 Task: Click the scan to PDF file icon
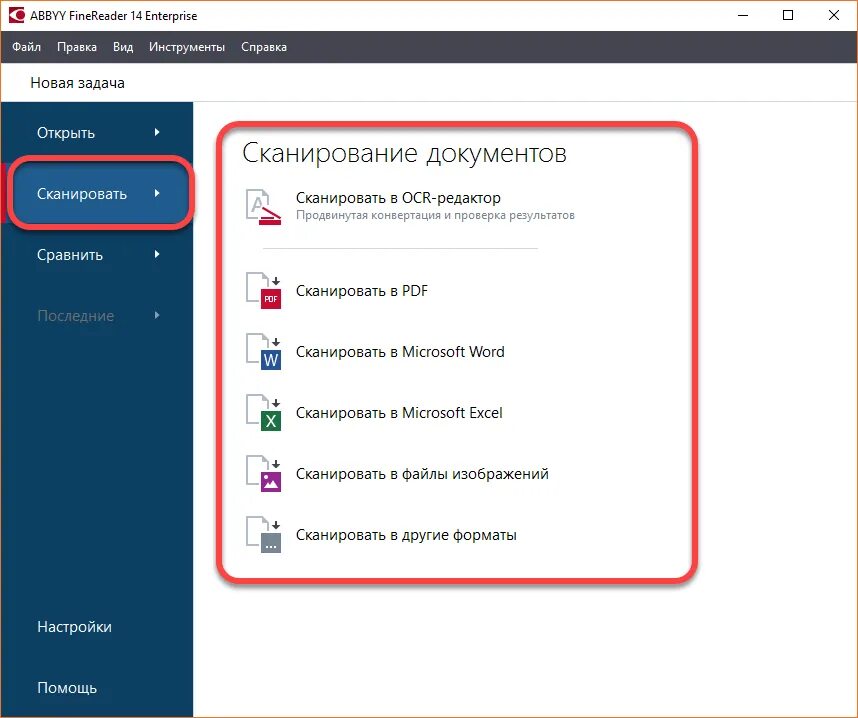pyautogui.click(x=263, y=291)
